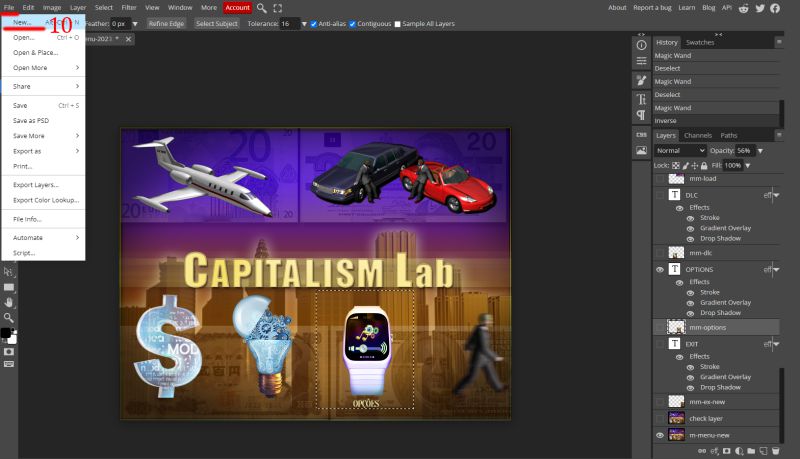Open the Brush panel icon

pyautogui.click(x=641, y=80)
